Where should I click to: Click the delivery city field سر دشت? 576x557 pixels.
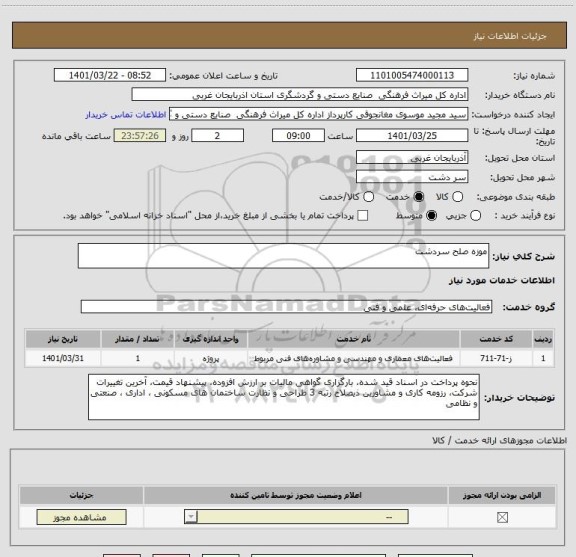412,177
